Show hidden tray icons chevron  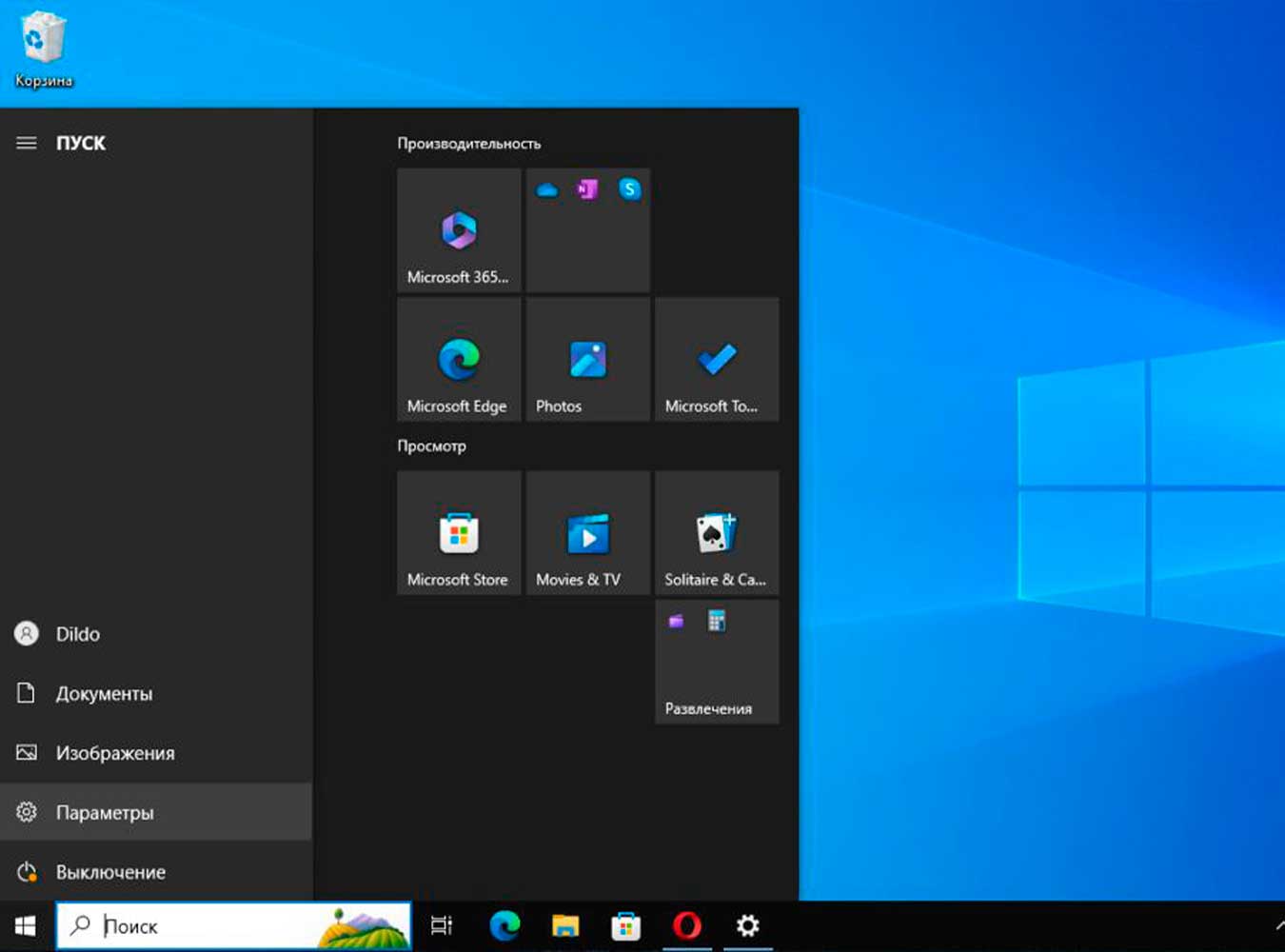click(1279, 925)
